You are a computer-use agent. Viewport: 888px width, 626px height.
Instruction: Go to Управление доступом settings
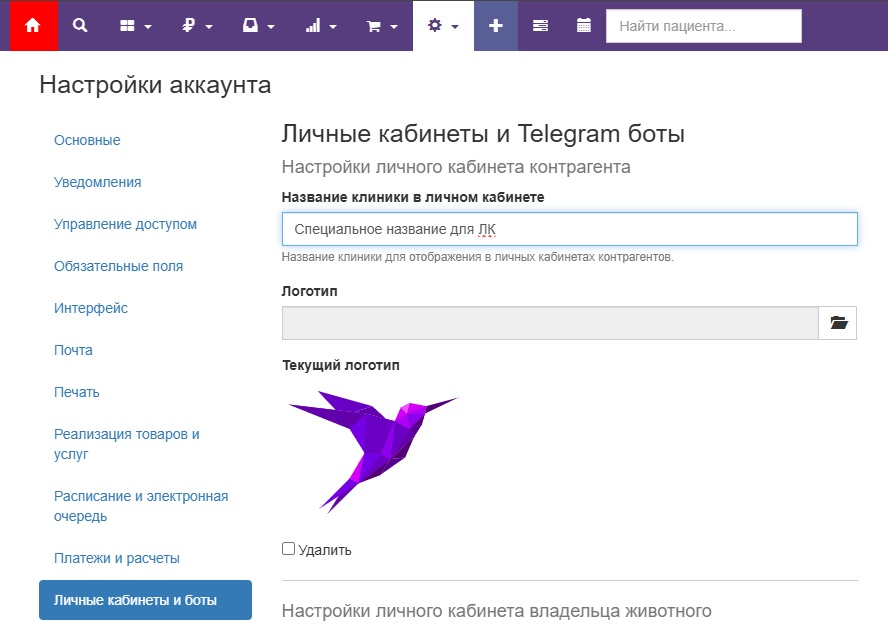point(125,224)
